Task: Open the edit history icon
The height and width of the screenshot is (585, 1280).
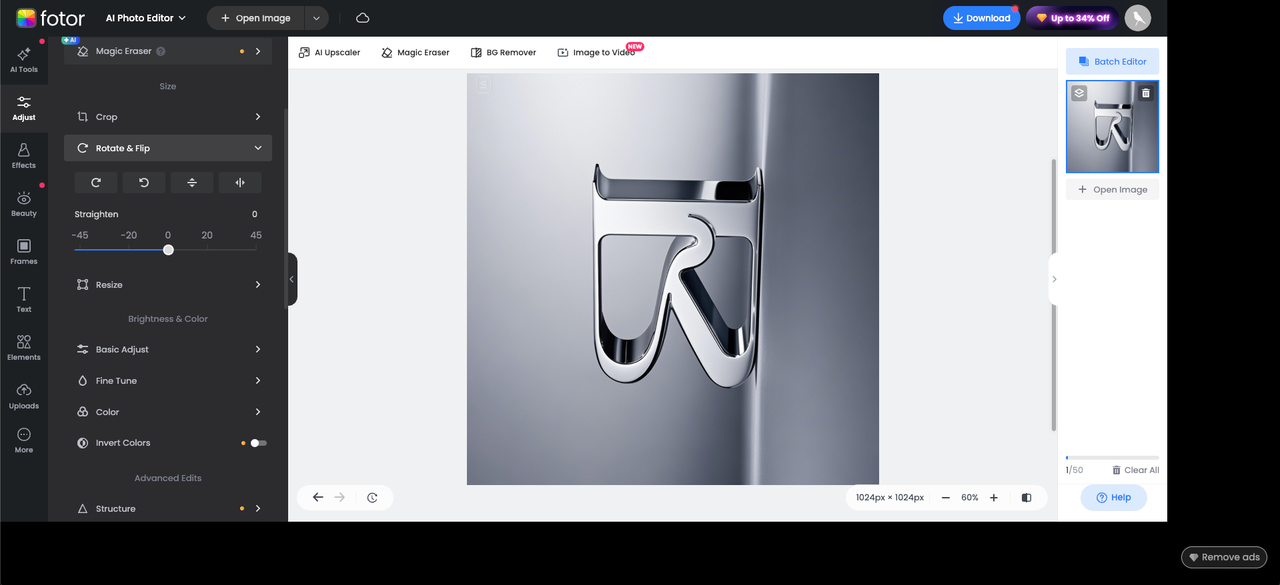Action: (x=372, y=497)
